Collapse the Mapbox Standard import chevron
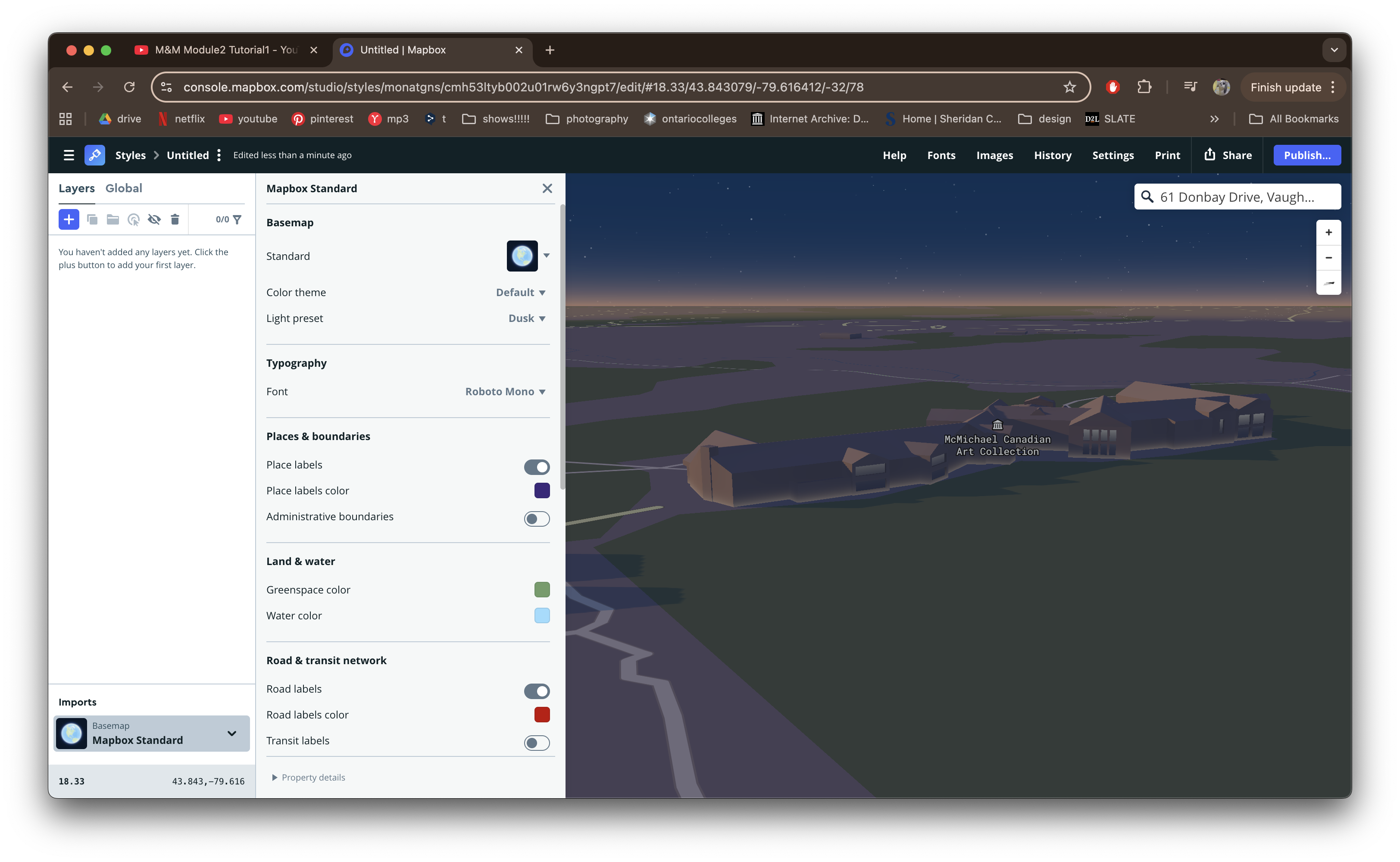Viewport: 1400px width, 862px height. click(231, 733)
